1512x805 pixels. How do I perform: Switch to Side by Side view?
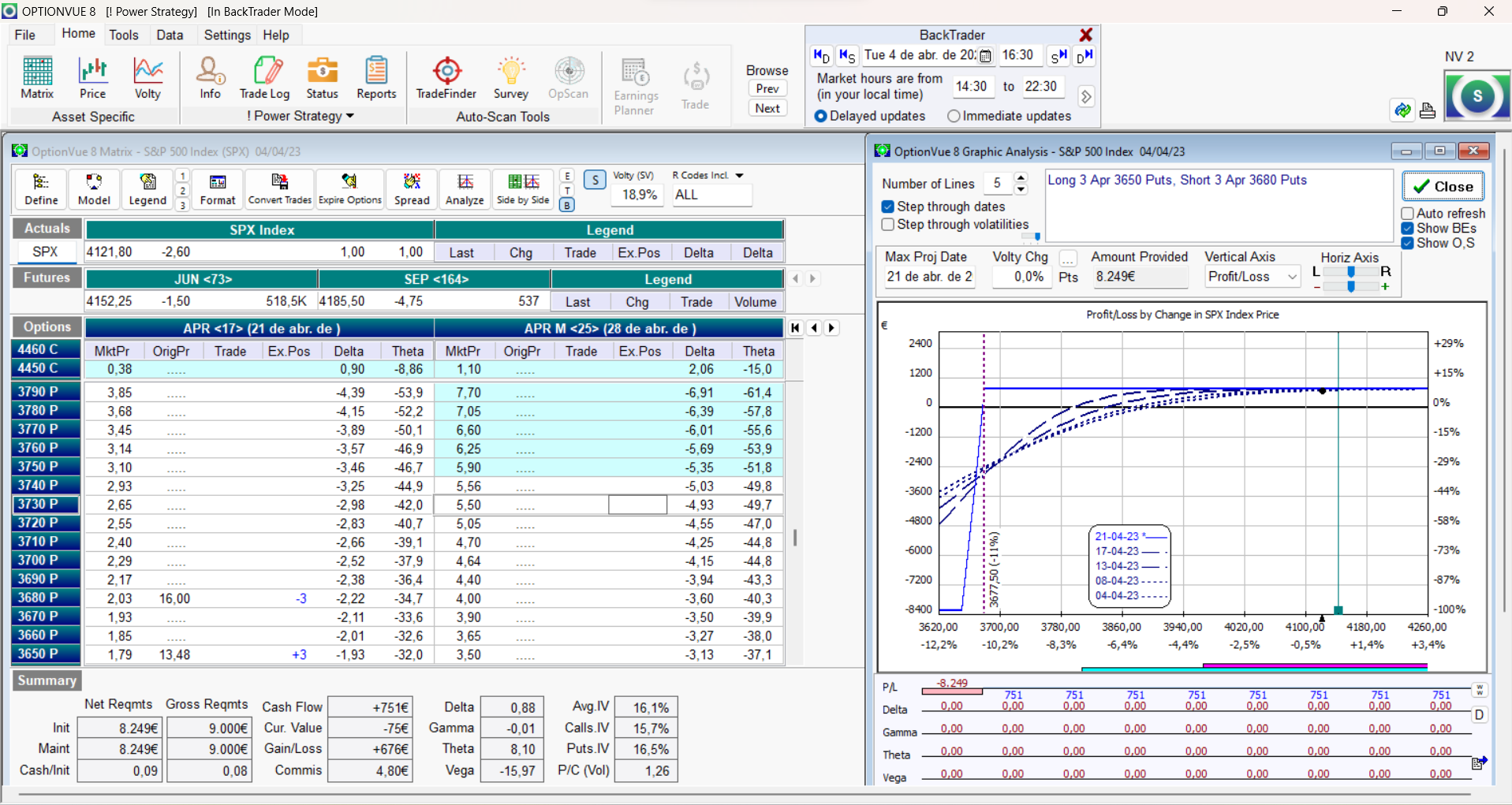pos(523,190)
